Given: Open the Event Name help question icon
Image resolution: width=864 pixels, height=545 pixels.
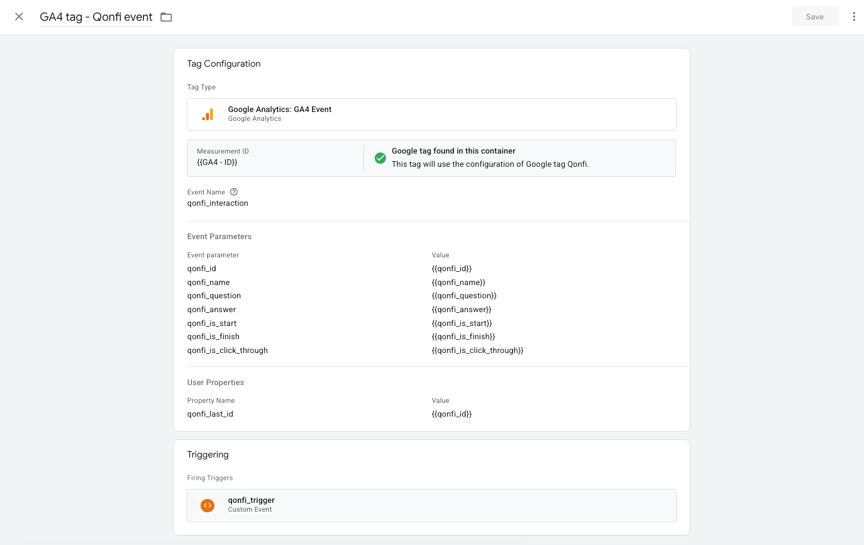Looking at the screenshot, I should click(234, 192).
